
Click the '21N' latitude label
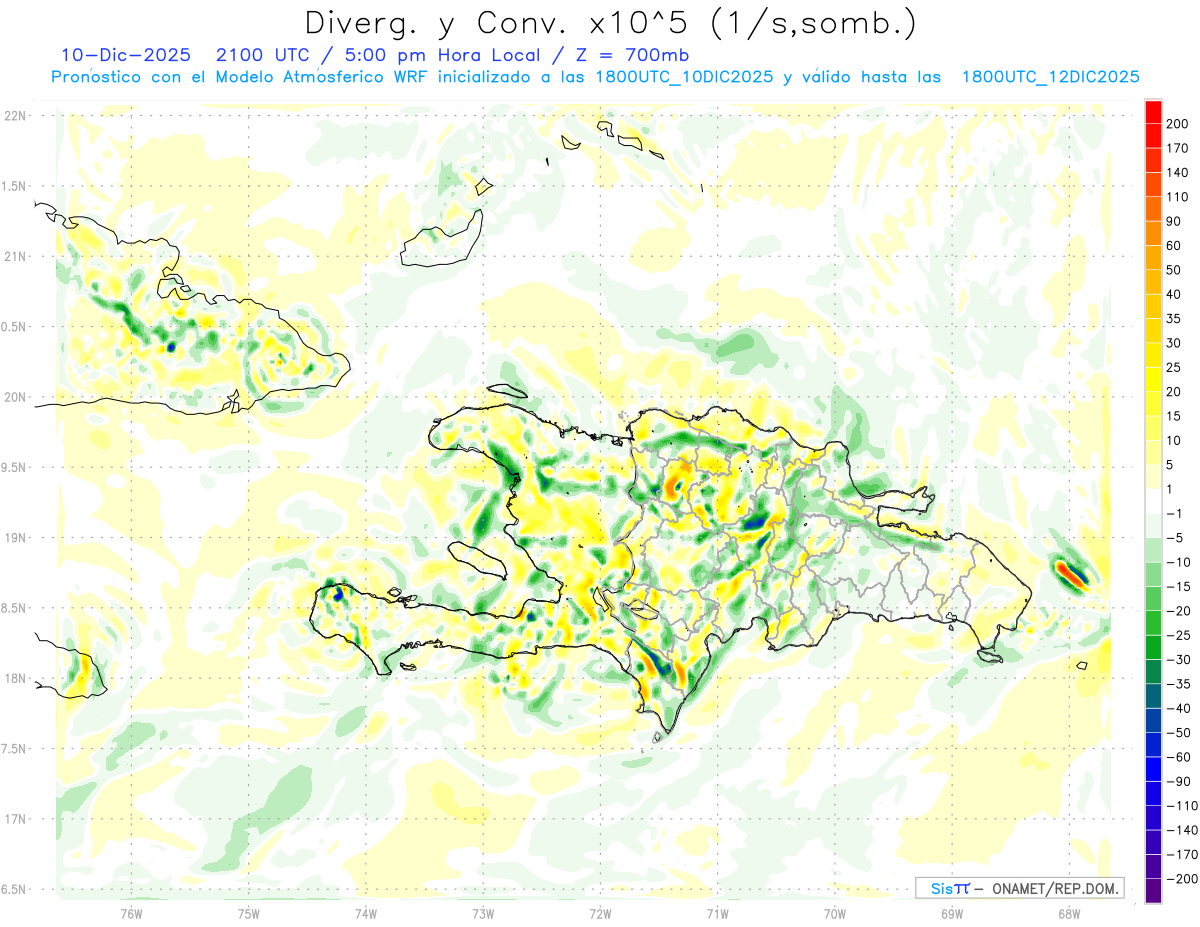14,256
